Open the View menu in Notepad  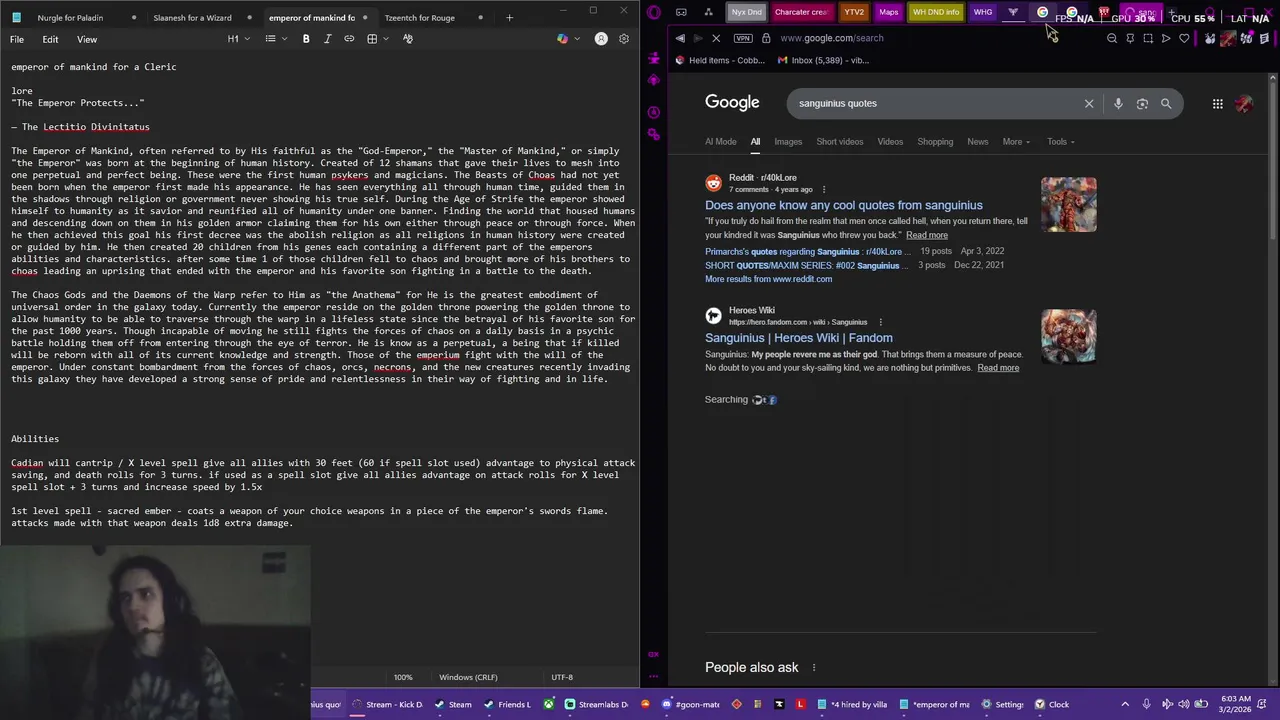[87, 39]
